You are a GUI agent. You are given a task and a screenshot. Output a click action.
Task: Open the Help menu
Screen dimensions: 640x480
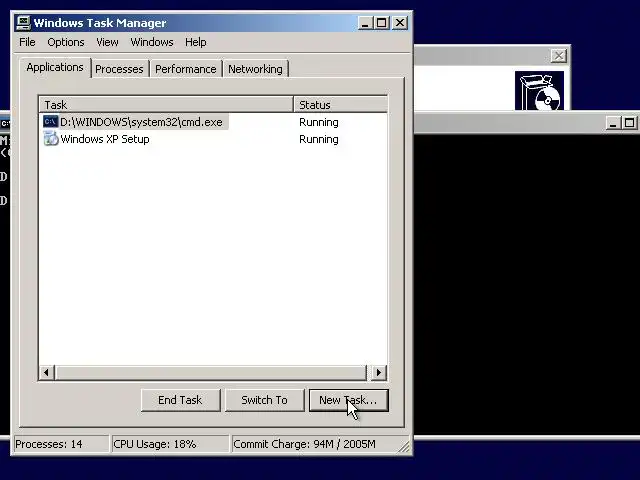pyautogui.click(x=196, y=42)
